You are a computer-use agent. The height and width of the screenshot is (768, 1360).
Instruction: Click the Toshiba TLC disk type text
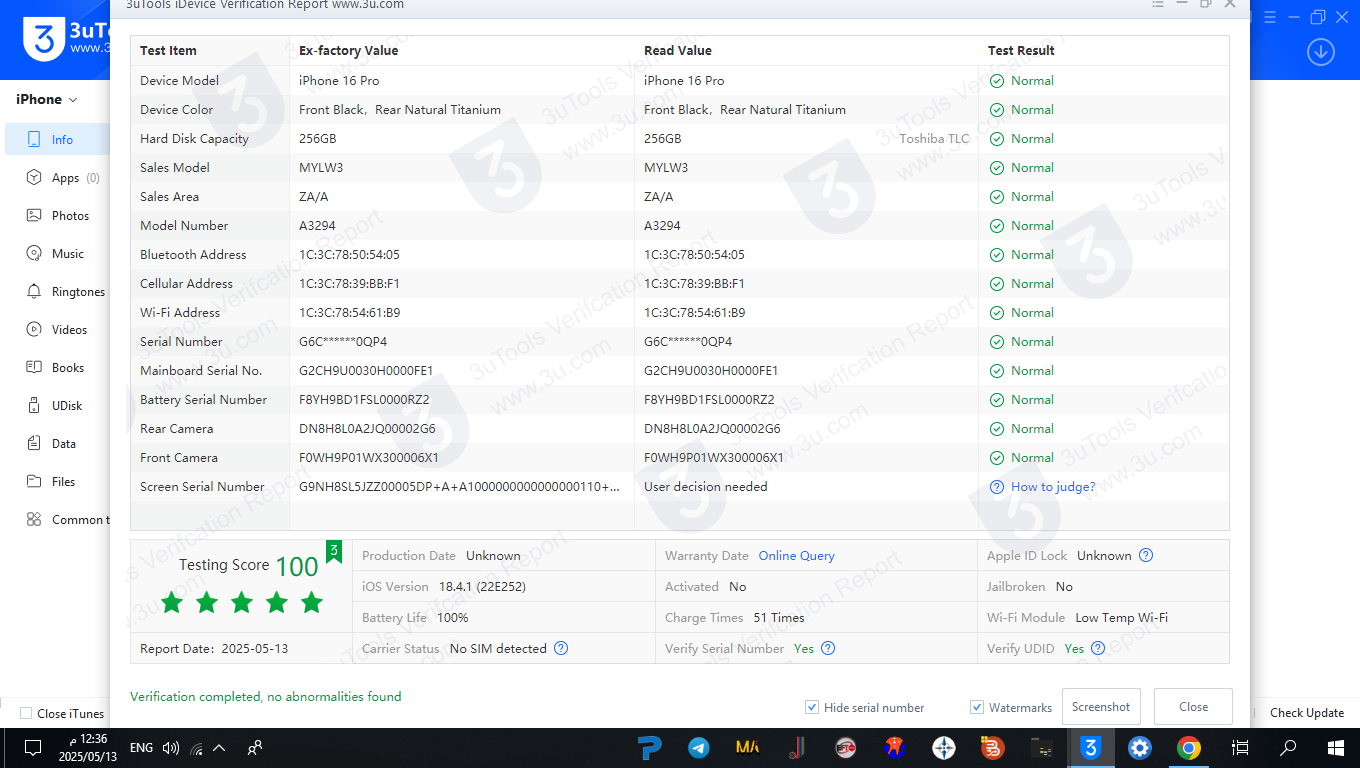pyautogui.click(x=934, y=139)
